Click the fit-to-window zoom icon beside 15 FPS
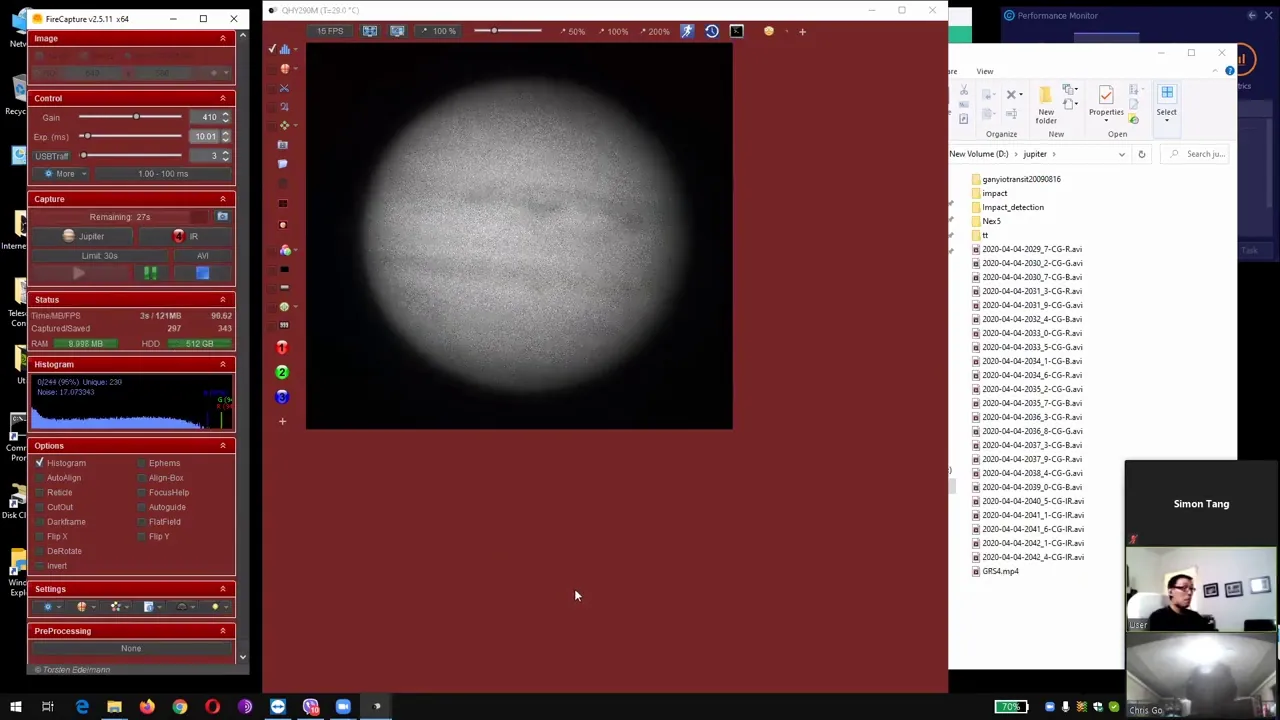Image resolution: width=1280 pixels, height=720 pixels. tap(370, 31)
